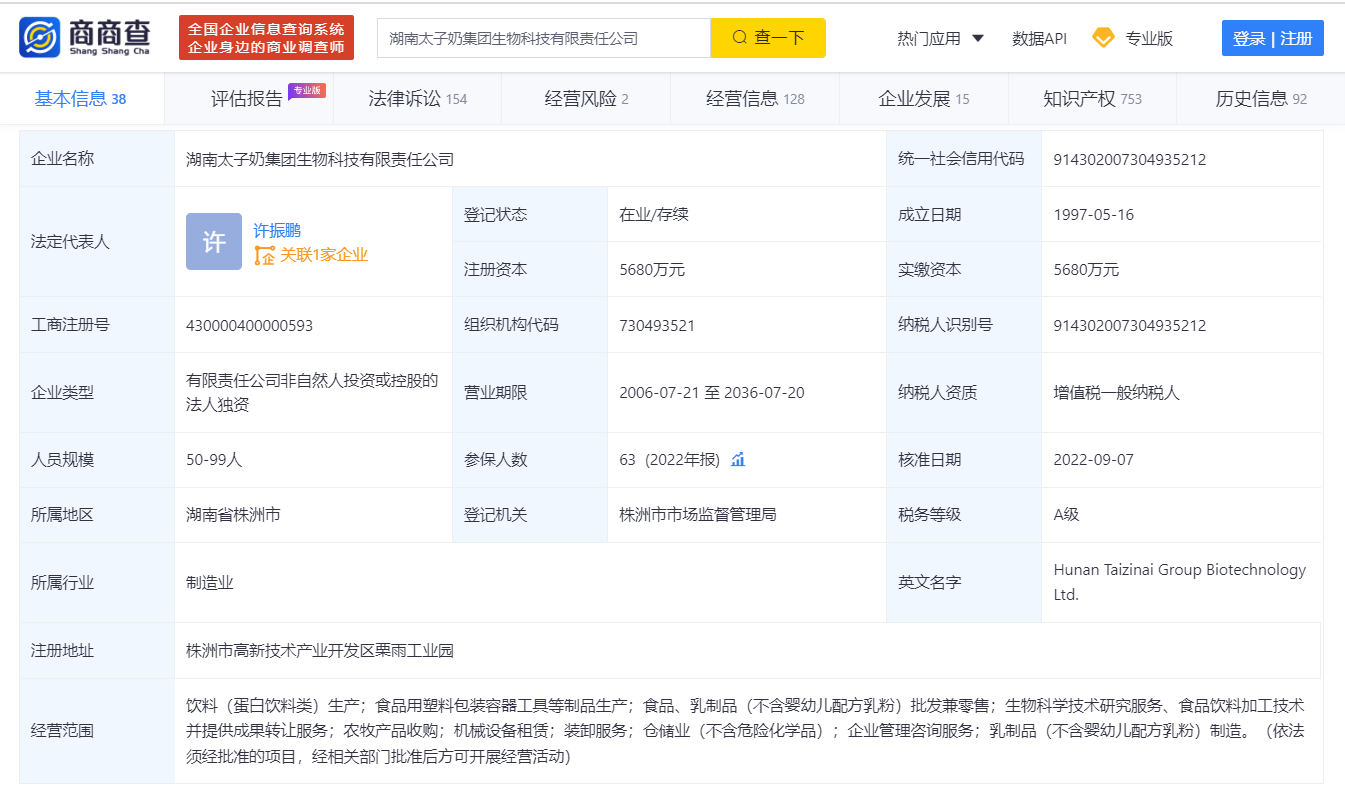Click approval date 2022-09-07
Viewport: 1345px width, 808px height.
pyautogui.click(x=1094, y=459)
